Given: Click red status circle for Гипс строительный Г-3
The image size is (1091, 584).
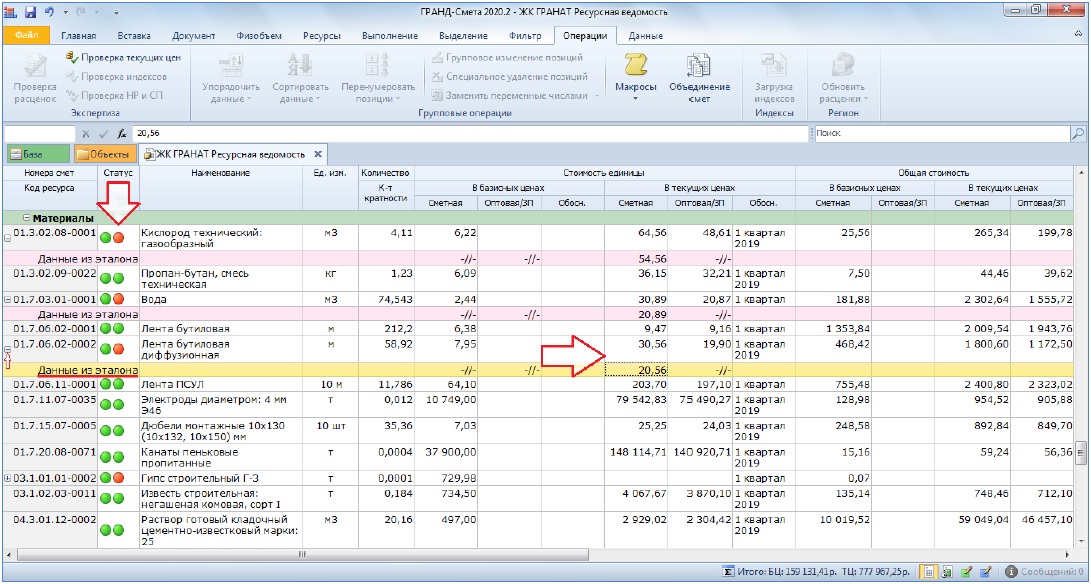Looking at the screenshot, I should [x=119, y=478].
